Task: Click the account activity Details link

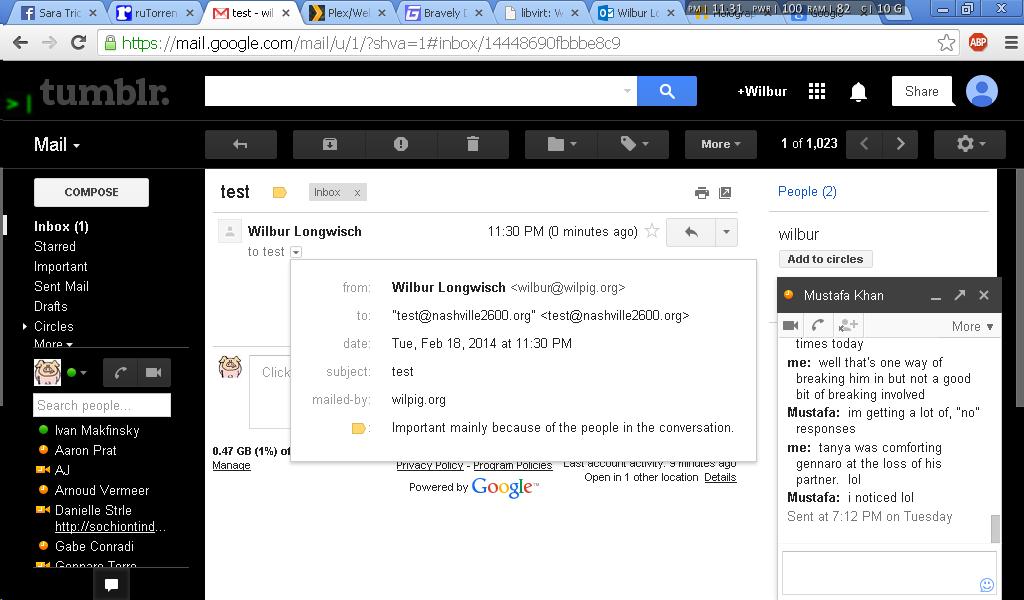Action: pyautogui.click(x=720, y=477)
